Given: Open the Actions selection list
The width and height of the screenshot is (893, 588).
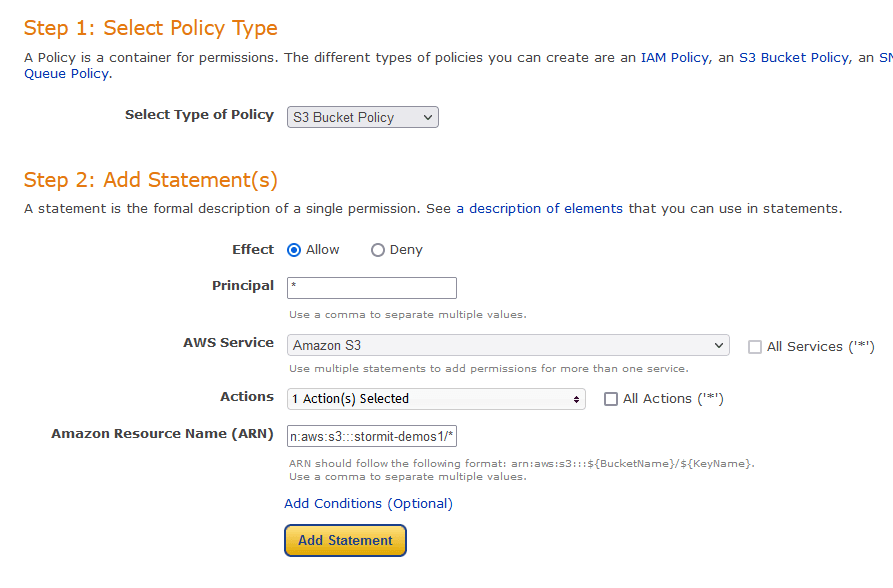Looking at the screenshot, I should point(436,399).
